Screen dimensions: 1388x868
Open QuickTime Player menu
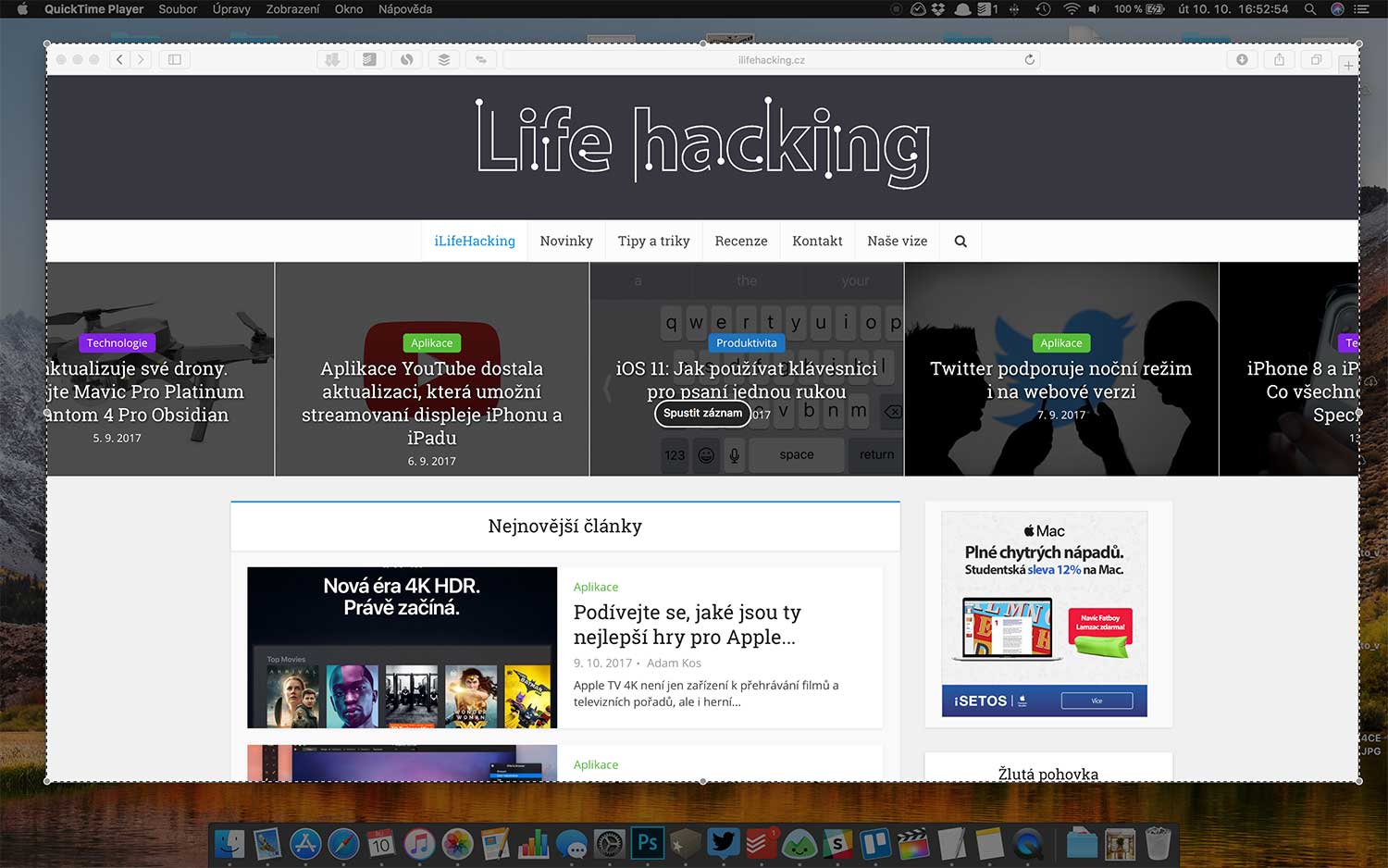point(93,9)
